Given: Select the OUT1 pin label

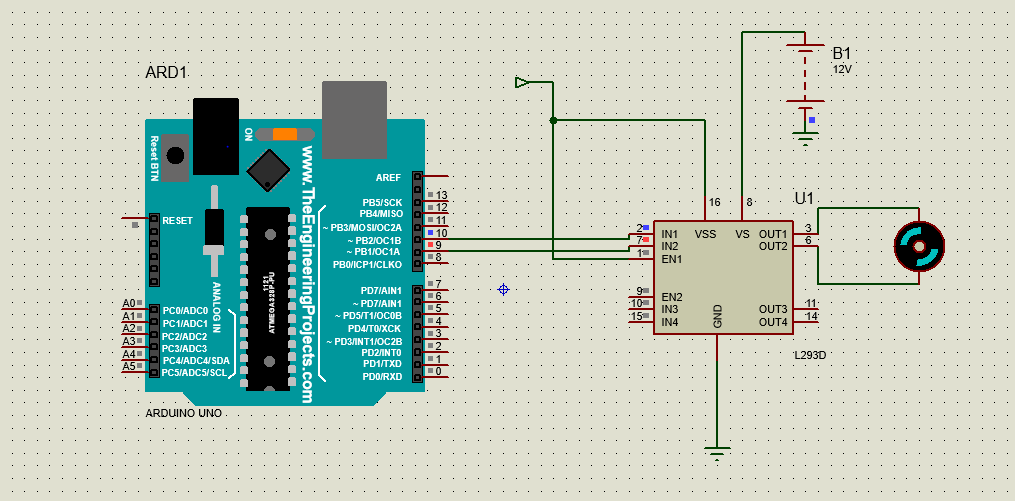Looking at the screenshot, I should 773,234.
